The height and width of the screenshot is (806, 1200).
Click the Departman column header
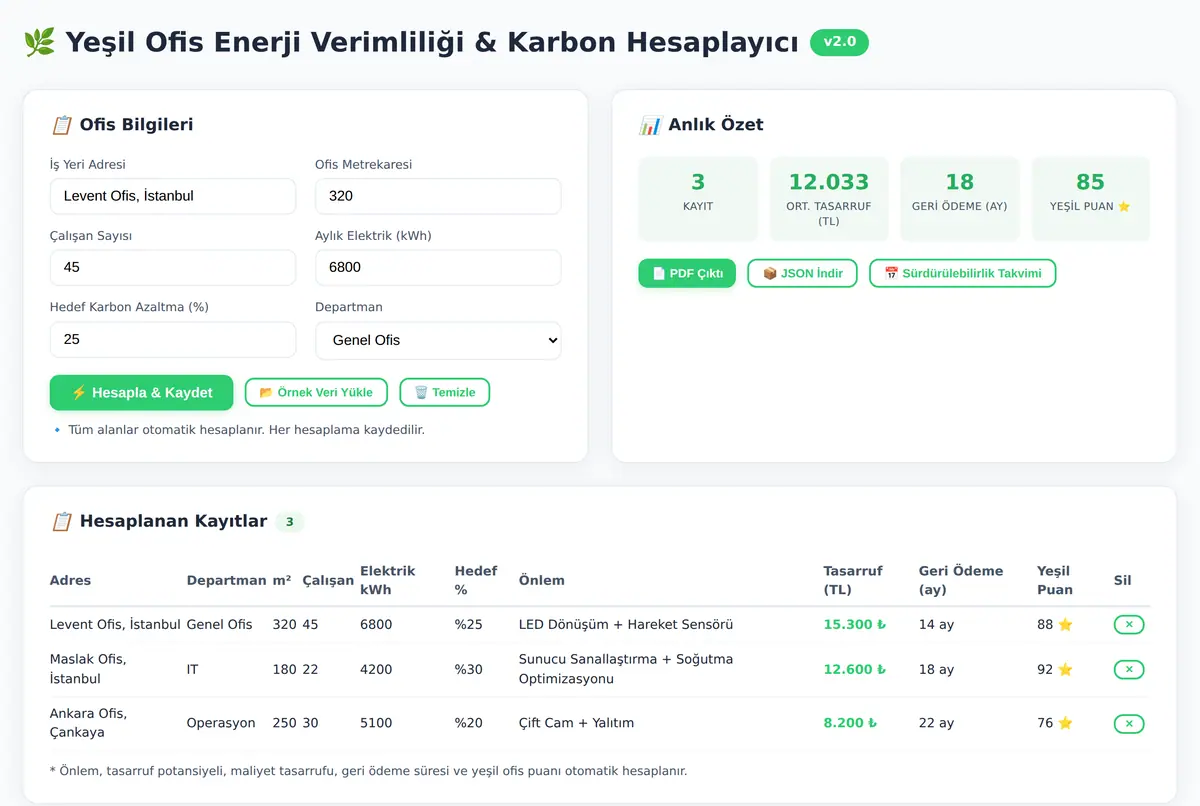tap(226, 581)
